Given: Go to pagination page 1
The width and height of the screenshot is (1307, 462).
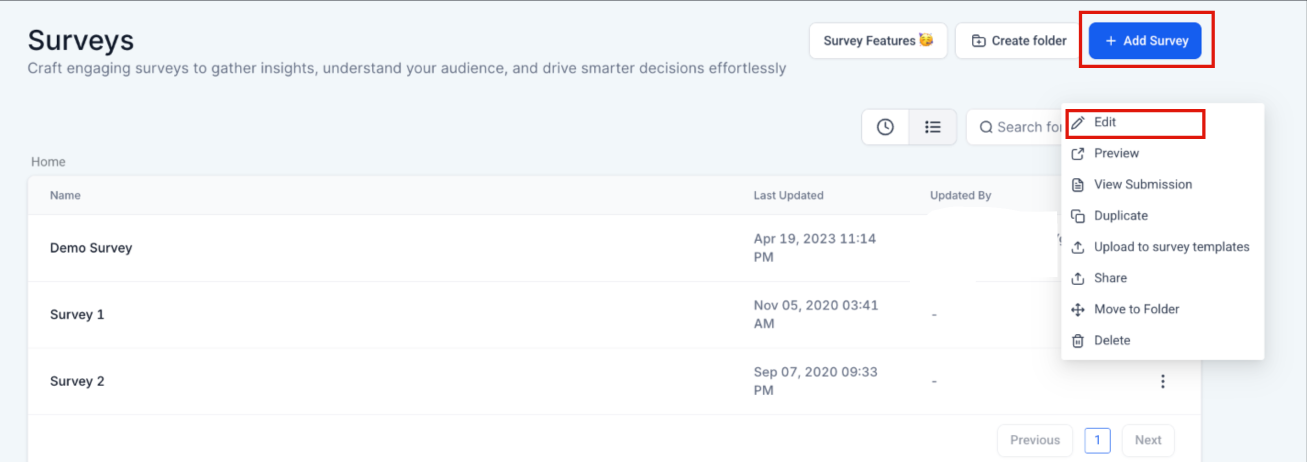Looking at the screenshot, I should click(1097, 440).
